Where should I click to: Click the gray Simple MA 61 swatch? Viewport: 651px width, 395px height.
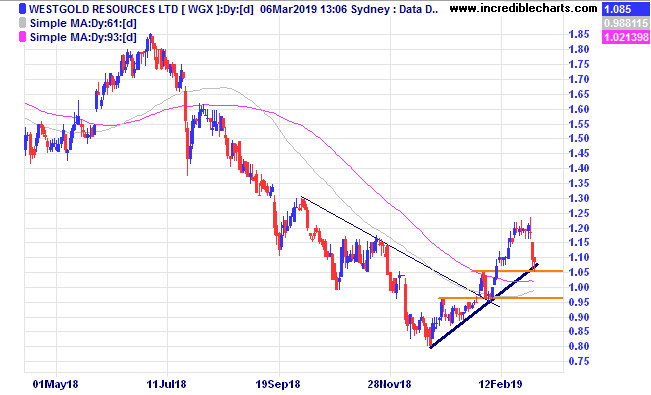coord(22,23)
